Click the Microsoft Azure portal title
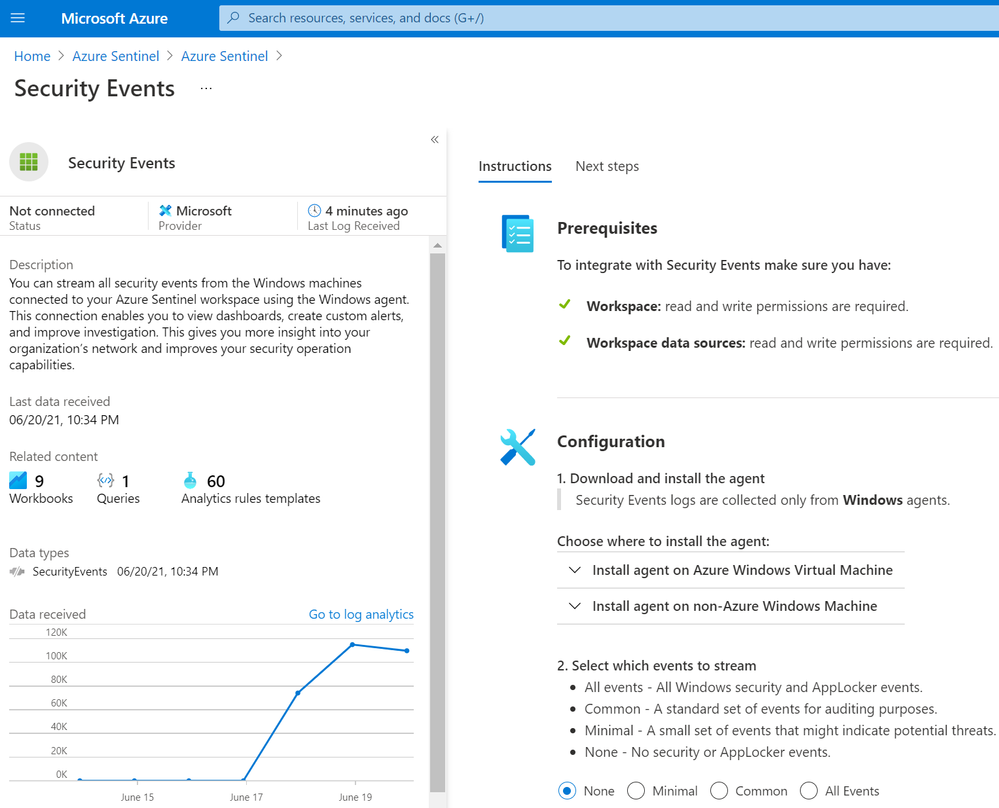Screen dimensions: 999x808 point(115,18)
